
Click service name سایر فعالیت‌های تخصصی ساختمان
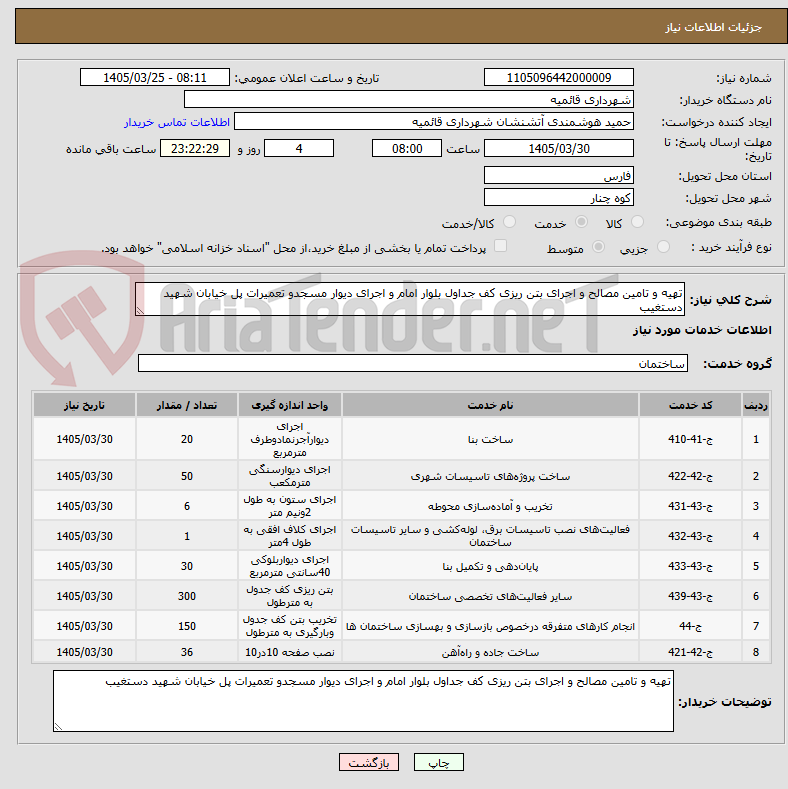pyautogui.click(x=491, y=596)
